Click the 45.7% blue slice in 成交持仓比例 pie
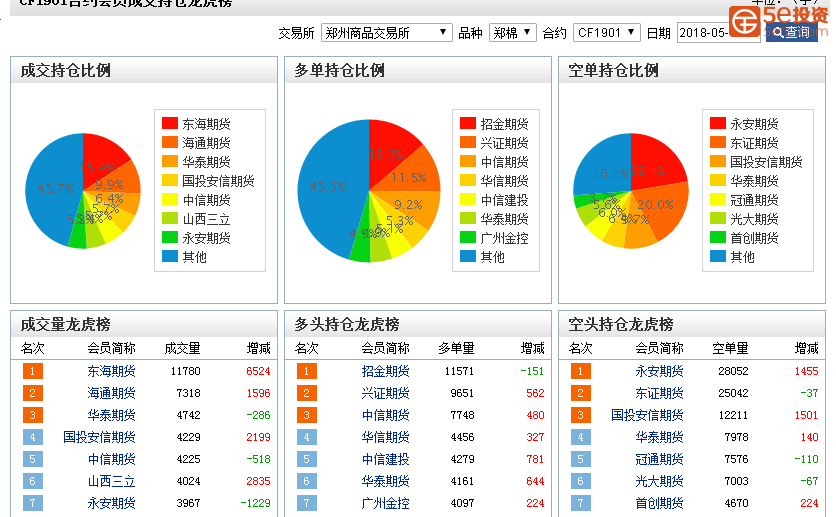This screenshot has height=517, width=836. pos(53,189)
